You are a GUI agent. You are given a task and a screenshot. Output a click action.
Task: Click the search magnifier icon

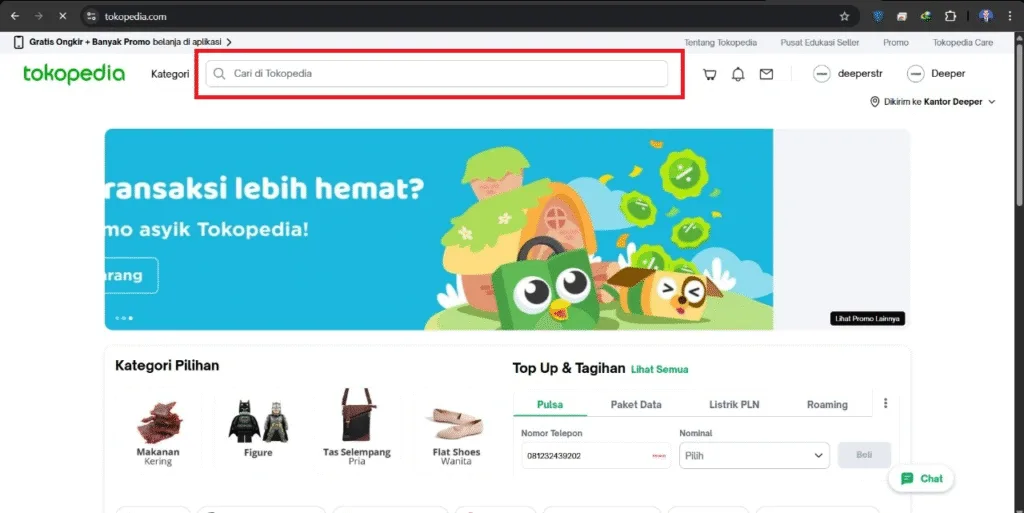(x=219, y=74)
